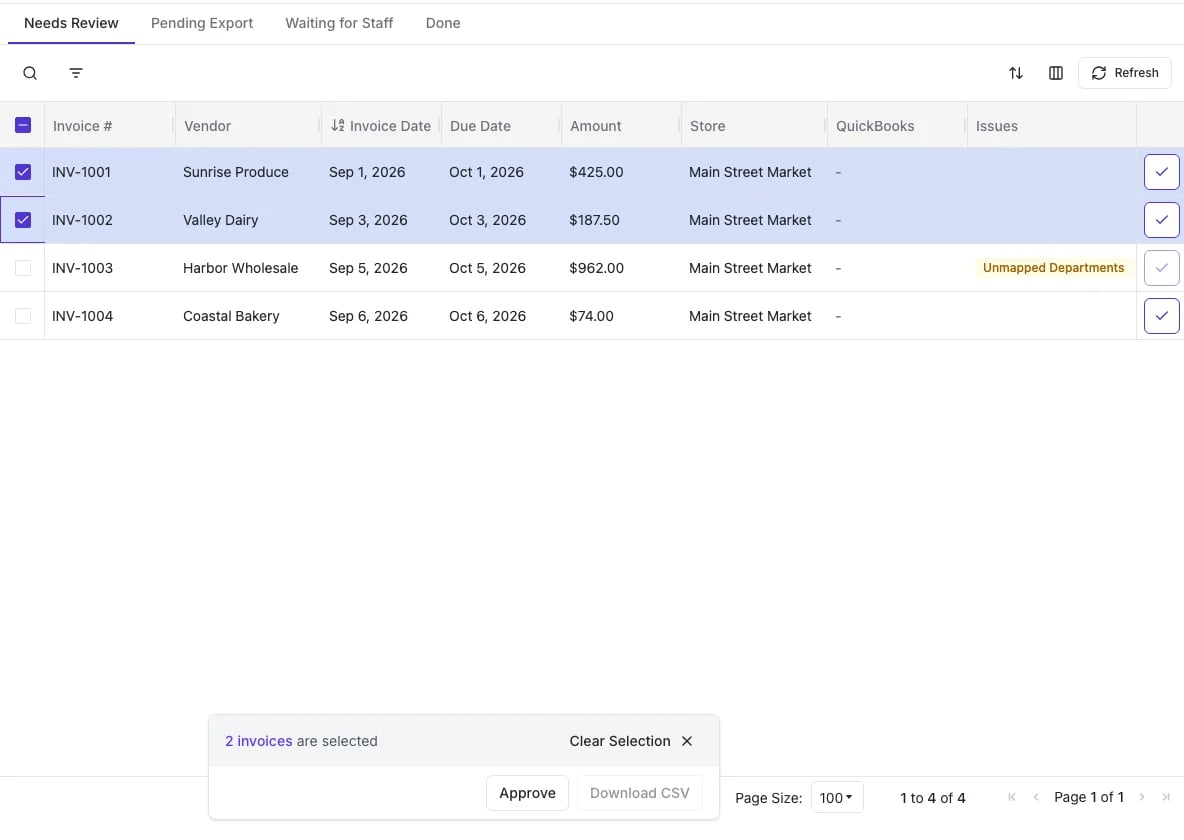Viewport: 1184px width, 840px height.
Task: Click the 1 to 4 of 4 count
Action: 933,798
